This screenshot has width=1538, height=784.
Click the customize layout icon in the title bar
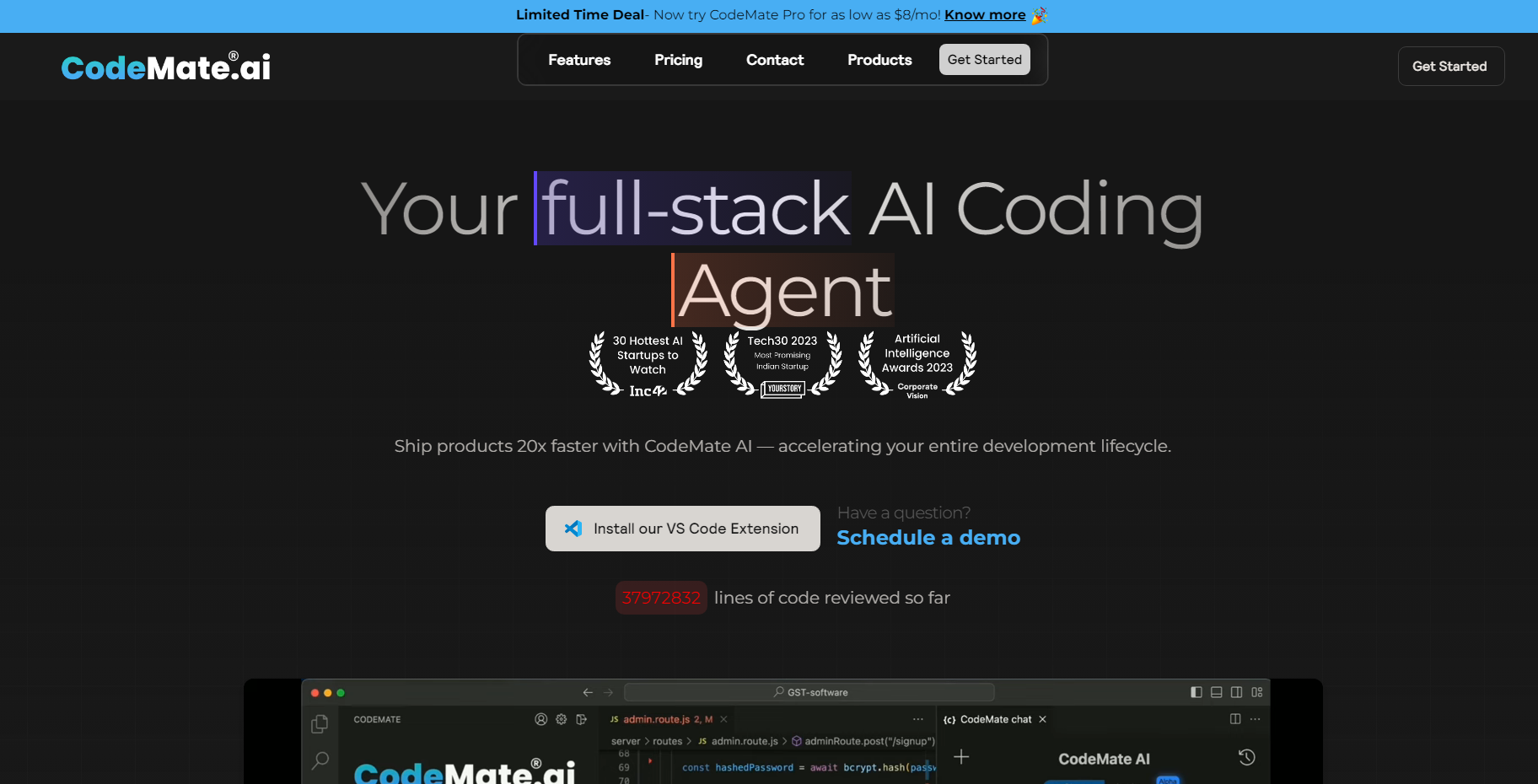click(1256, 692)
